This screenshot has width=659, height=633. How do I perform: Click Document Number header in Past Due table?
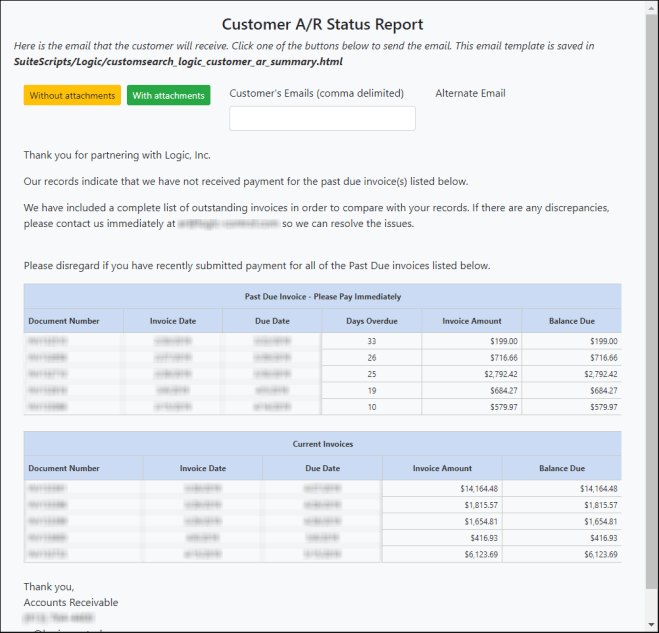(64, 321)
